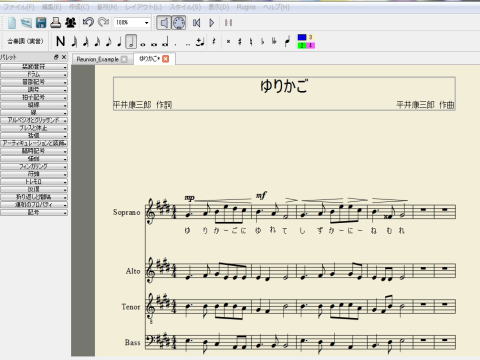The image size is (480, 360).
Task: Rewind playback to the start
Action: (x=196, y=23)
